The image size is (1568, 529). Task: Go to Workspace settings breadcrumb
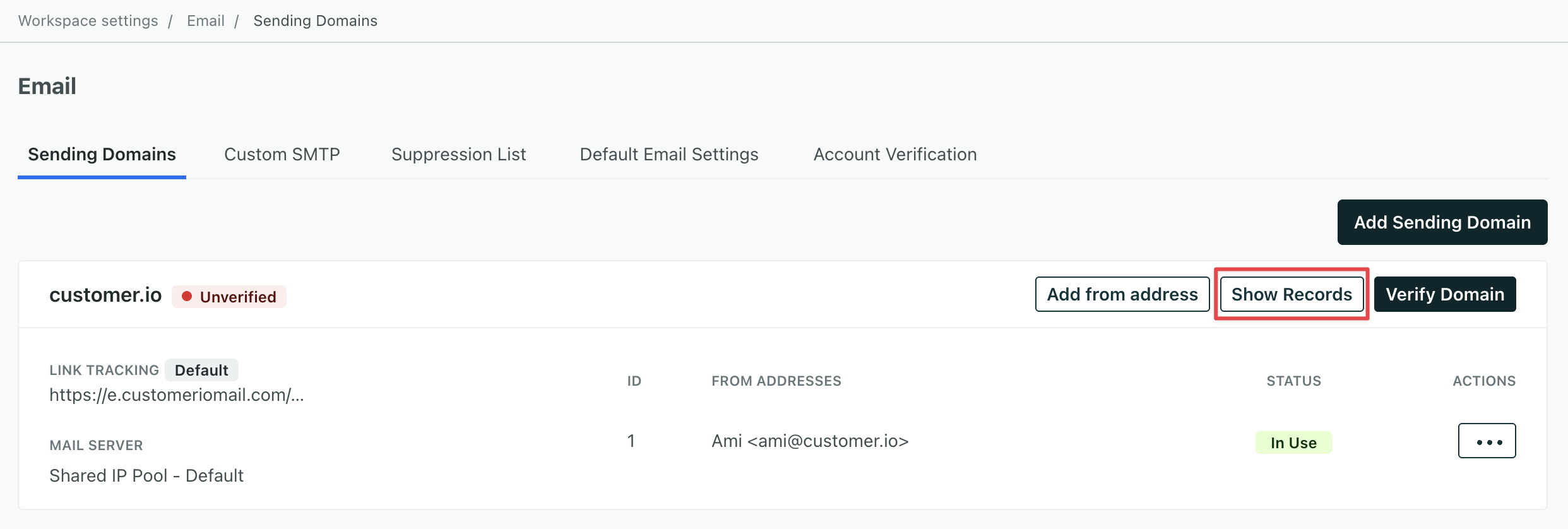click(88, 21)
